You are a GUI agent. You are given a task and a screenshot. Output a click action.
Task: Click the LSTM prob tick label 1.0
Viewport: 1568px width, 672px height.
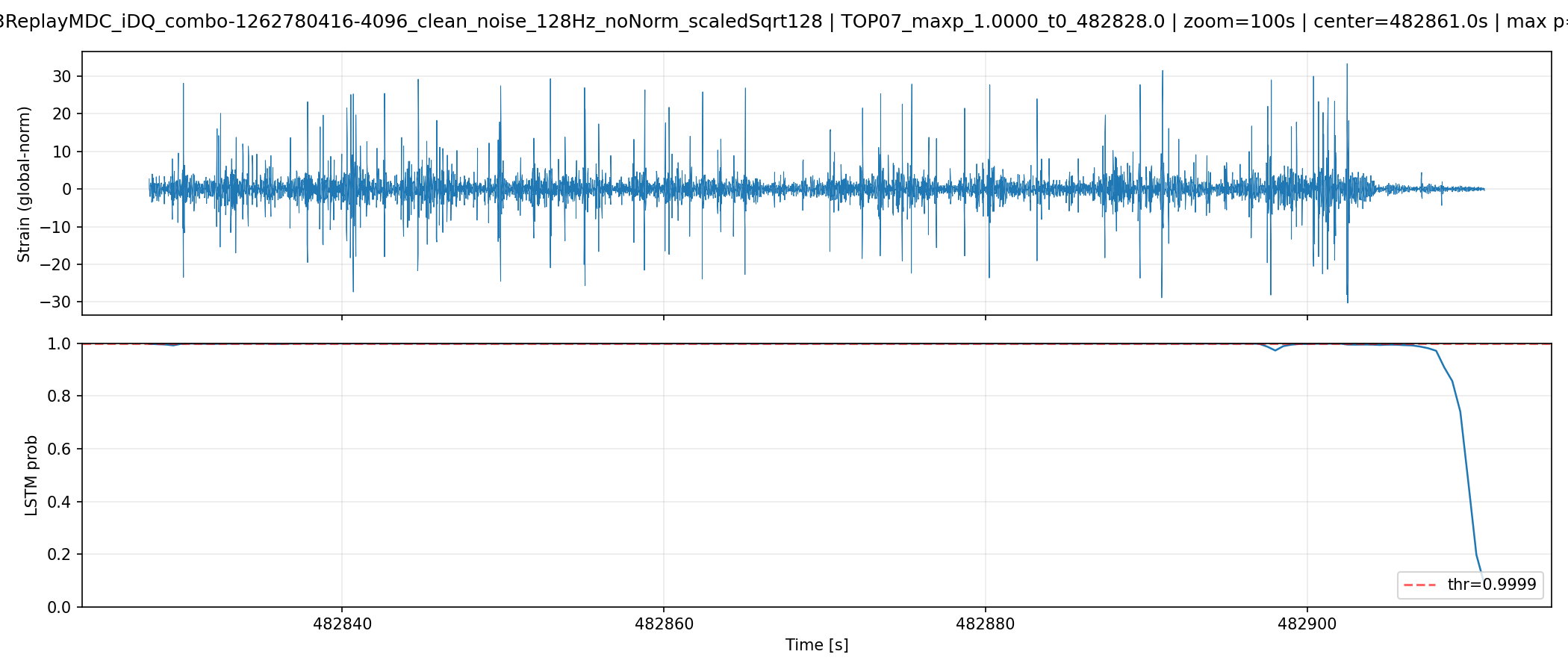[x=60, y=344]
